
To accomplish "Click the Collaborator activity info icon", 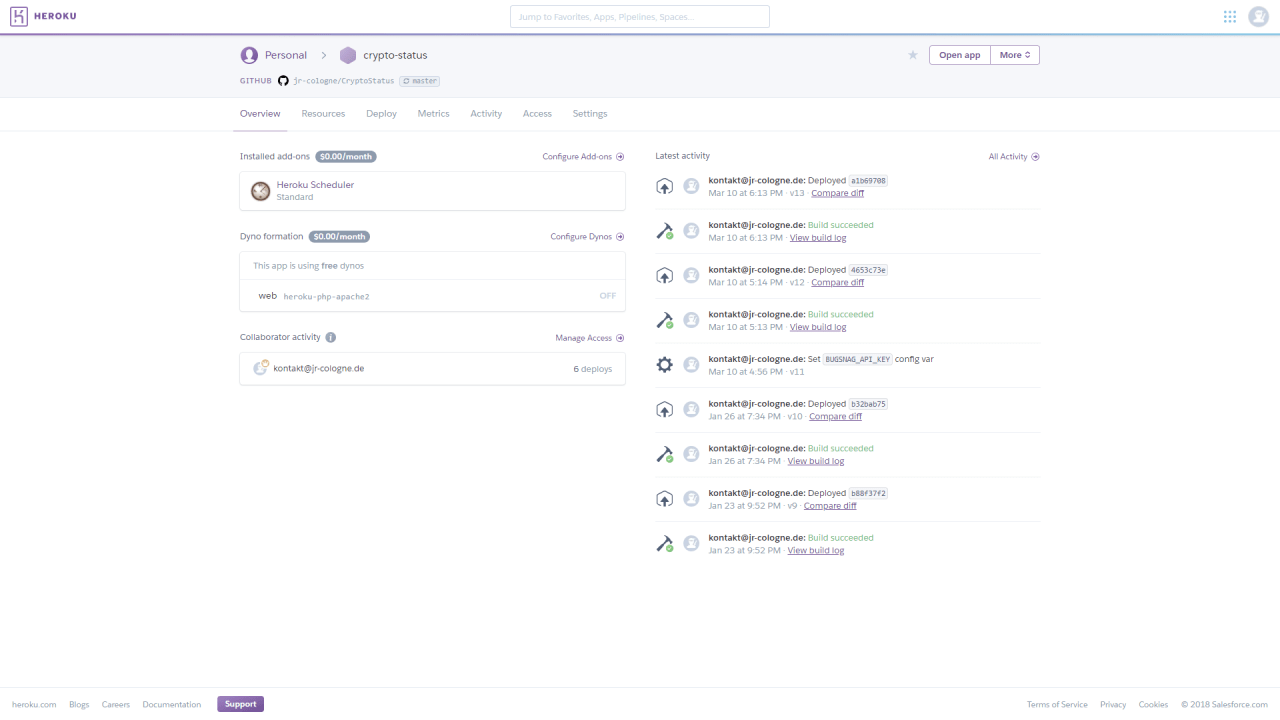I will click(x=330, y=338).
